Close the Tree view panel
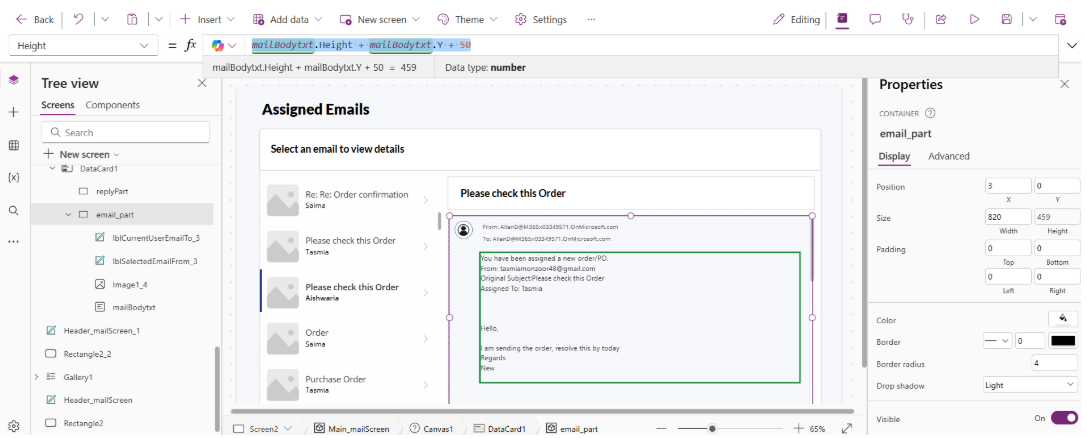Image resolution: width=1087 pixels, height=438 pixels. 202,83
